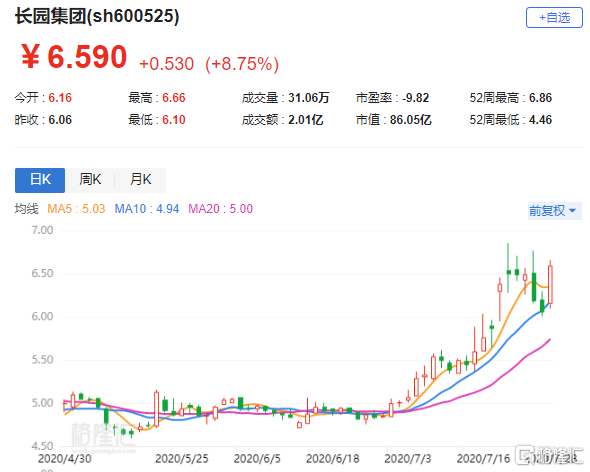Switch to 日K daily chart tab
Screen dimensions: 590x472
tap(40, 180)
